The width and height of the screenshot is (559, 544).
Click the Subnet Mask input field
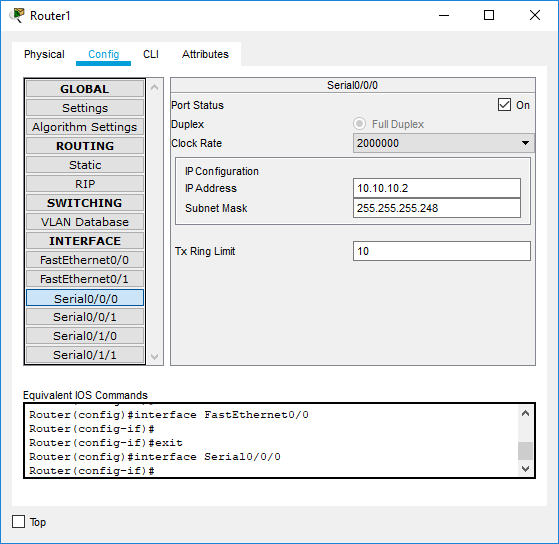point(437,208)
